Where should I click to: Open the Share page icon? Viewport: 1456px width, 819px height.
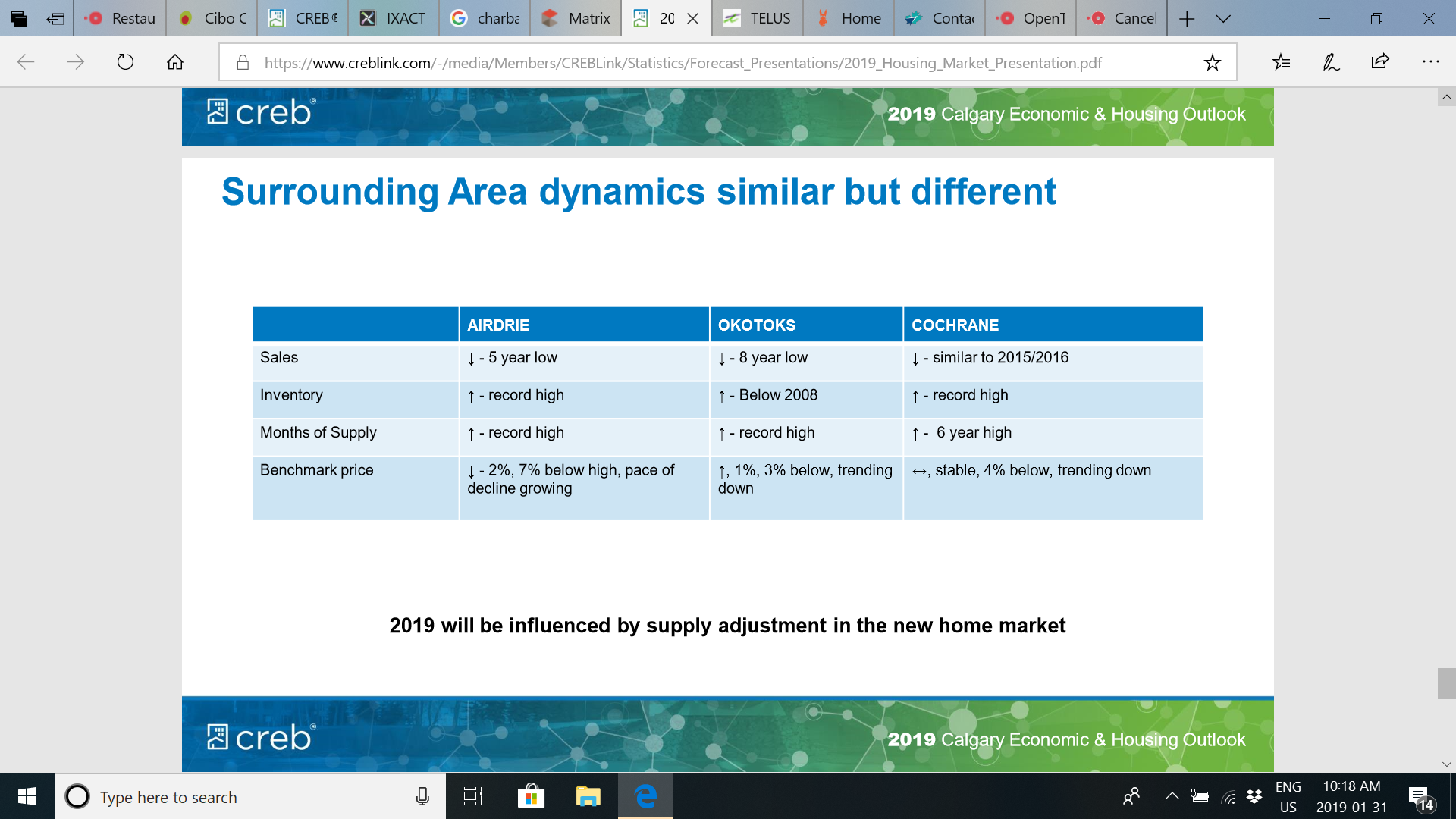(1380, 62)
